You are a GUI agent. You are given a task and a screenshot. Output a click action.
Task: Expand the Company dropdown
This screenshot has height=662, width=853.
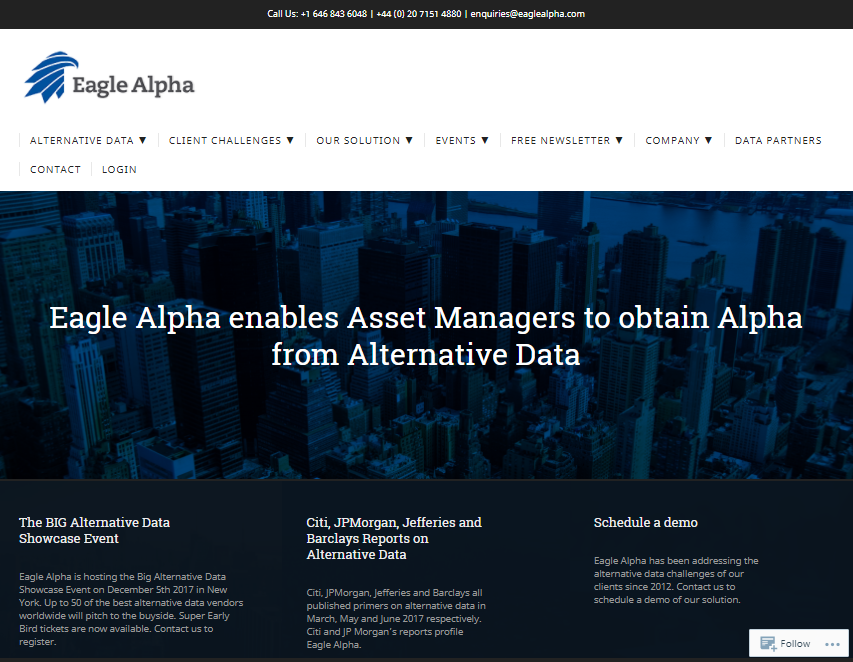tap(678, 140)
